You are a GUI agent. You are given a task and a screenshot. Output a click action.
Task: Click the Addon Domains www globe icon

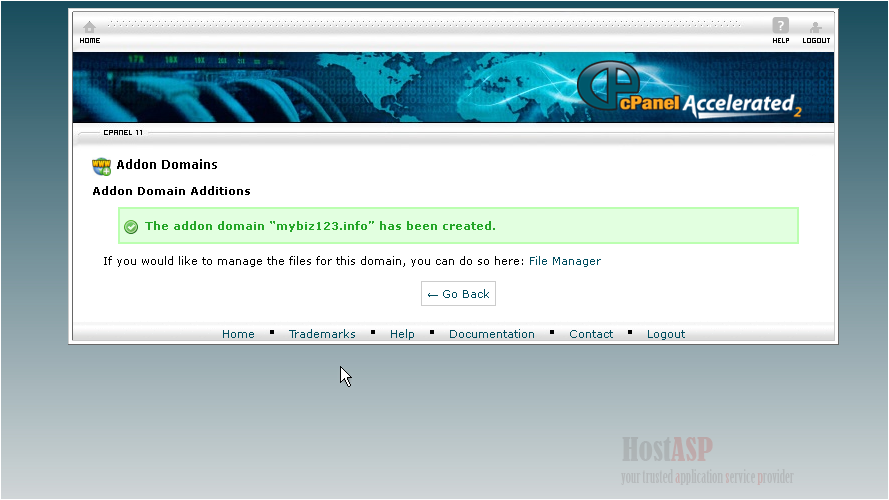[x=101, y=166]
